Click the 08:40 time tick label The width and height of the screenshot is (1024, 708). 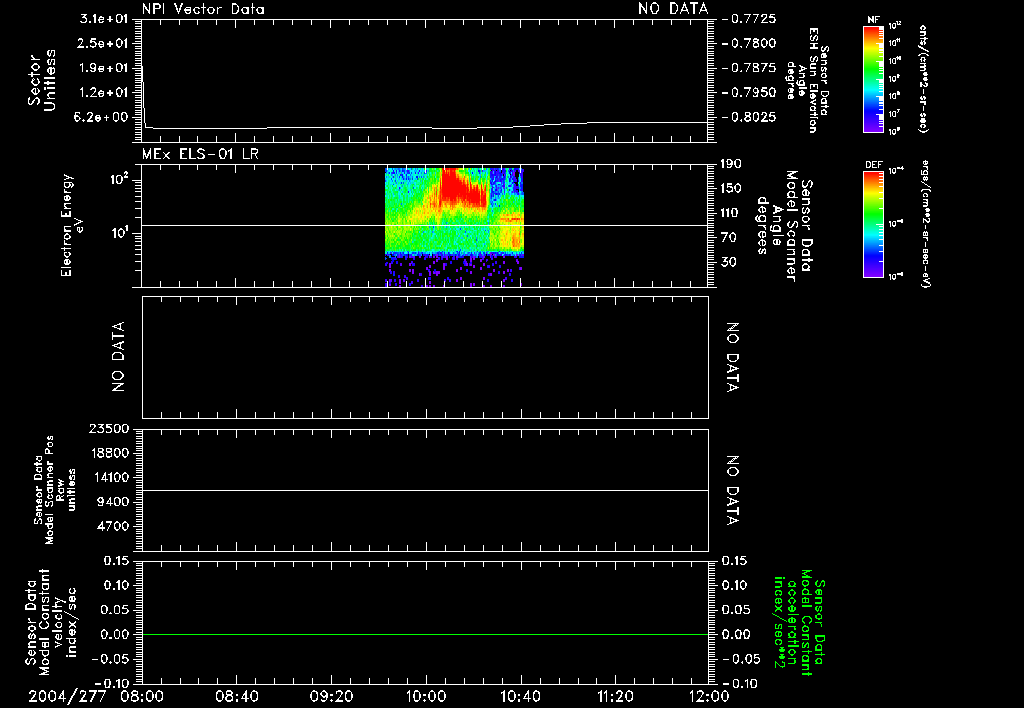coord(237,696)
